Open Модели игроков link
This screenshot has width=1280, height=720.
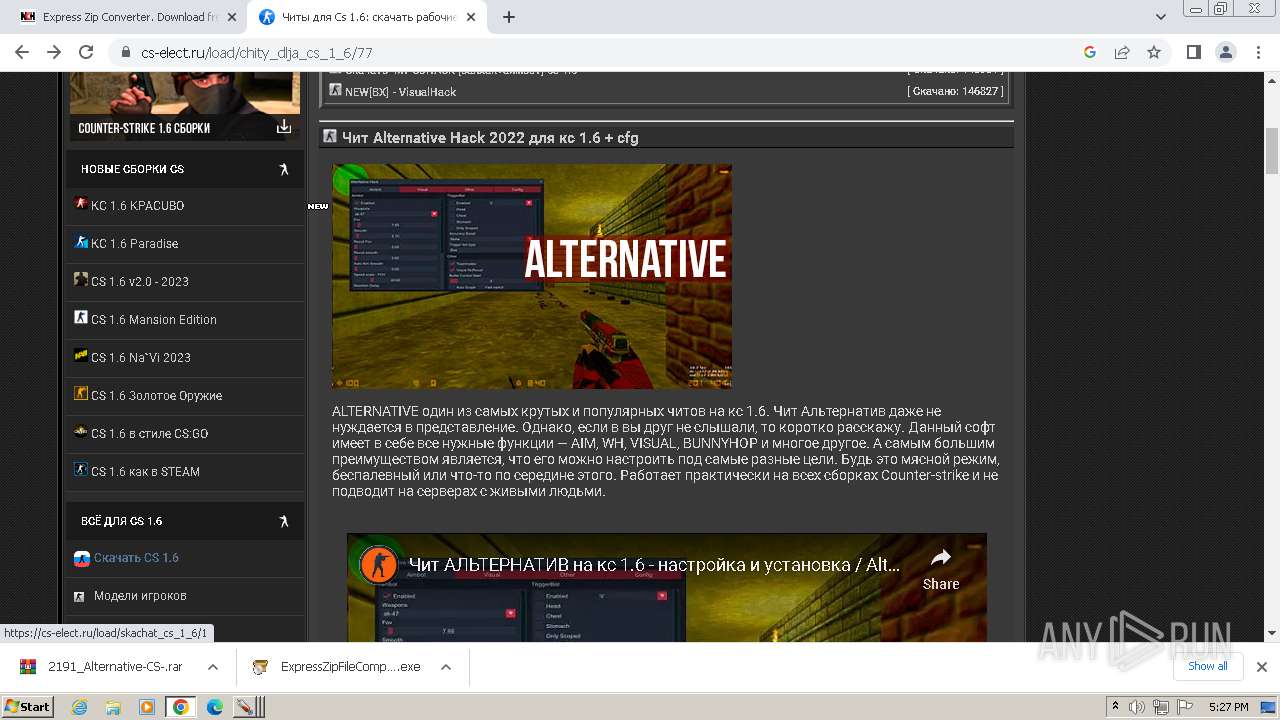click(140, 596)
